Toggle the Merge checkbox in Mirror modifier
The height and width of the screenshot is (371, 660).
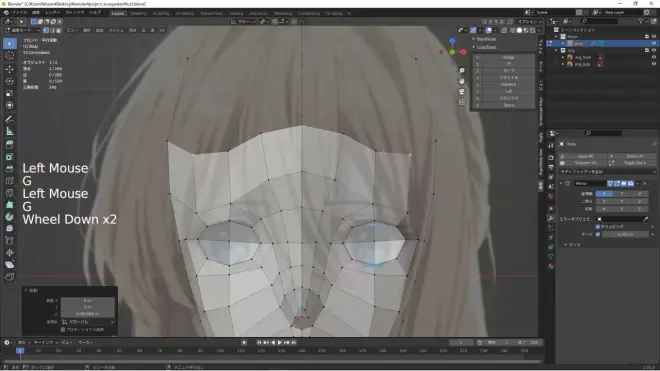598,234
